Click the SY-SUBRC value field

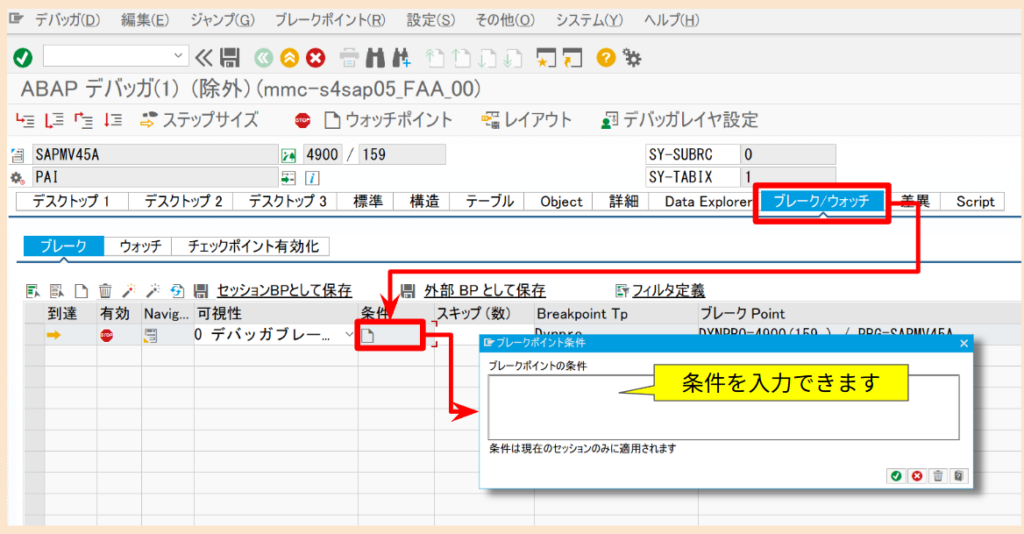coord(788,155)
